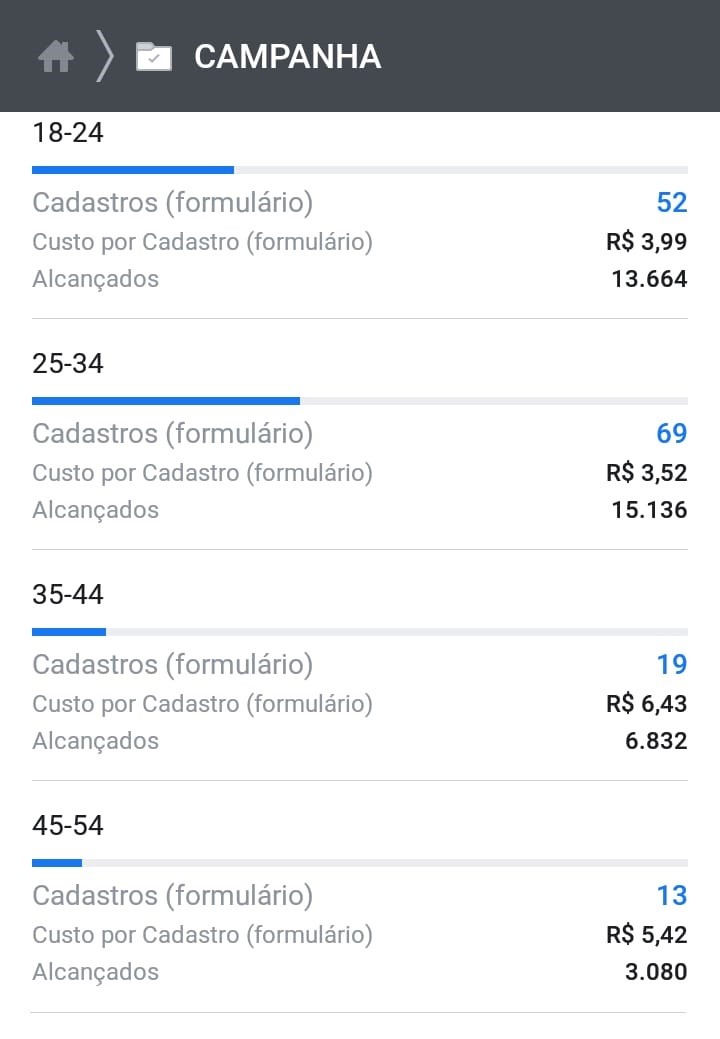The image size is (720, 1039).
Task: Click the R$ 3,99 cost value
Action: tap(646, 242)
